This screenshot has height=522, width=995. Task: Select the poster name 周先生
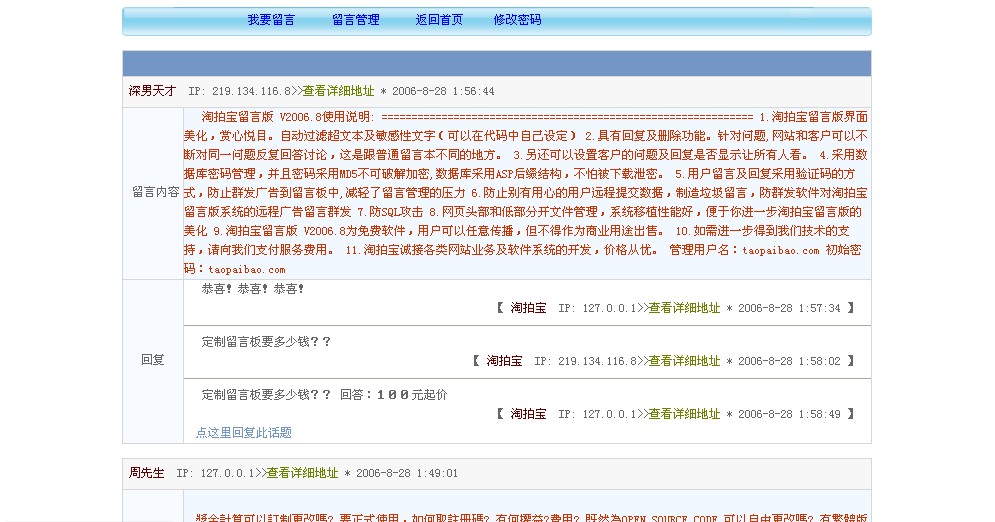[146, 473]
